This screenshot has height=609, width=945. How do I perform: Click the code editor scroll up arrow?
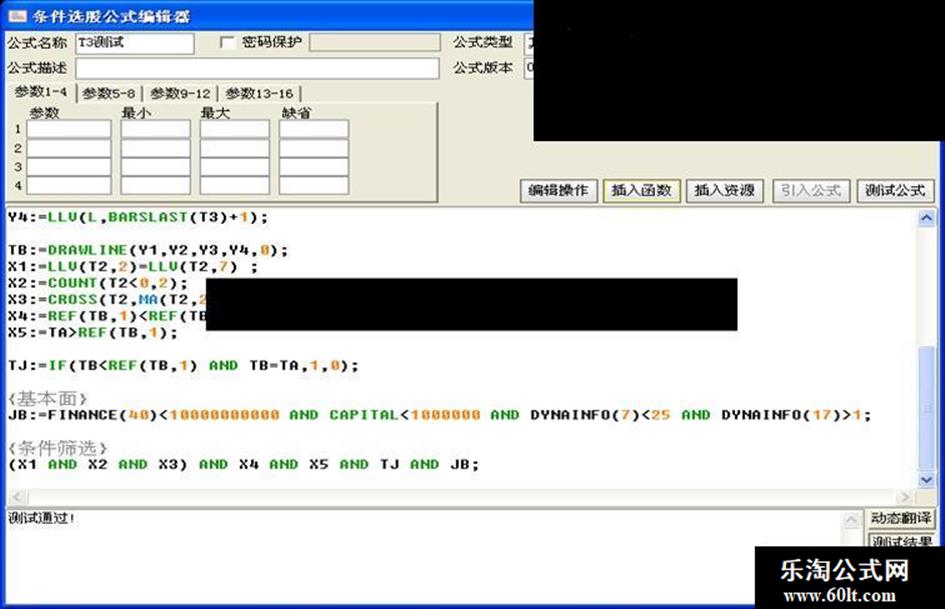(927, 218)
